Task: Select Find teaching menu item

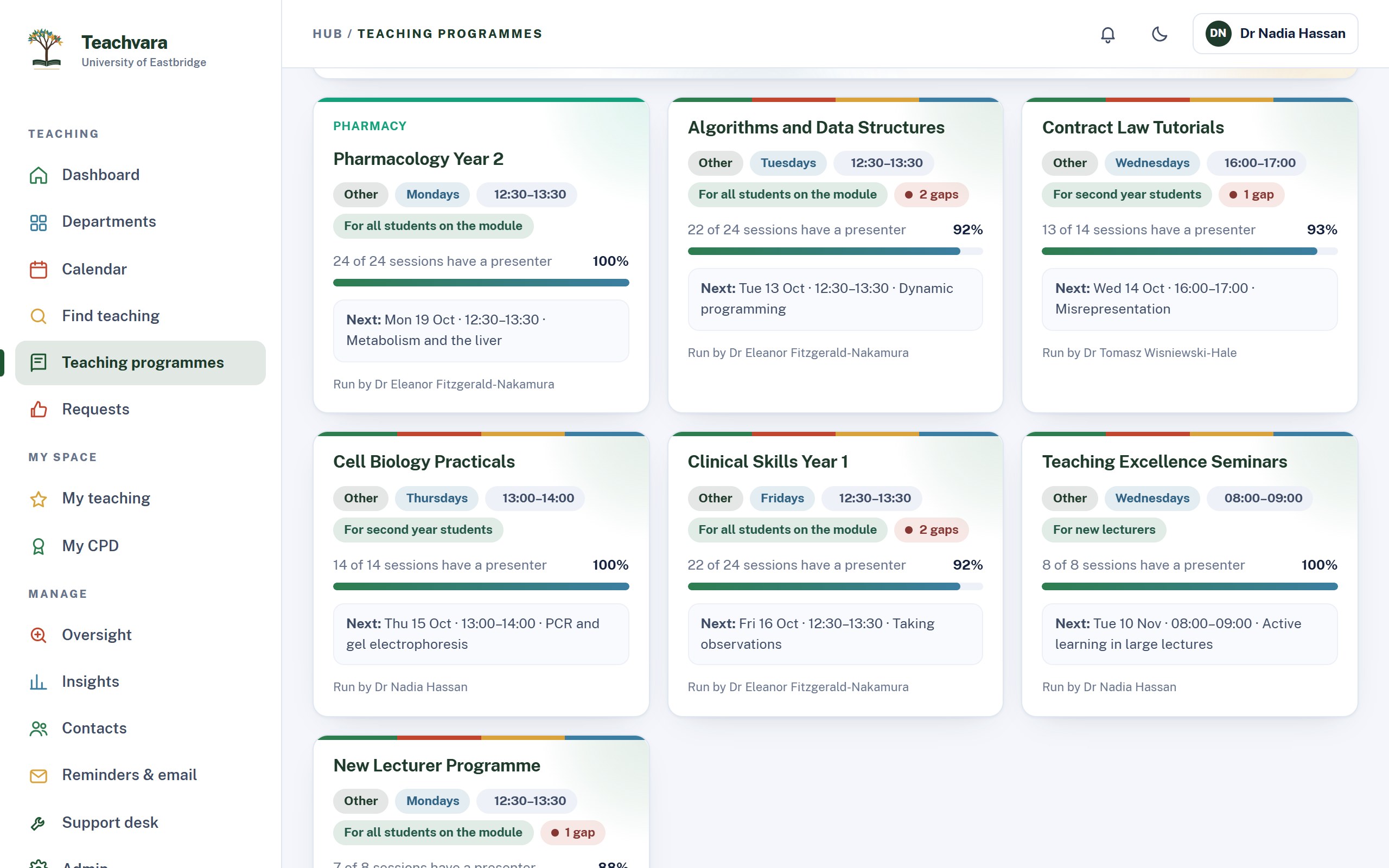Action: pyautogui.click(x=141, y=316)
